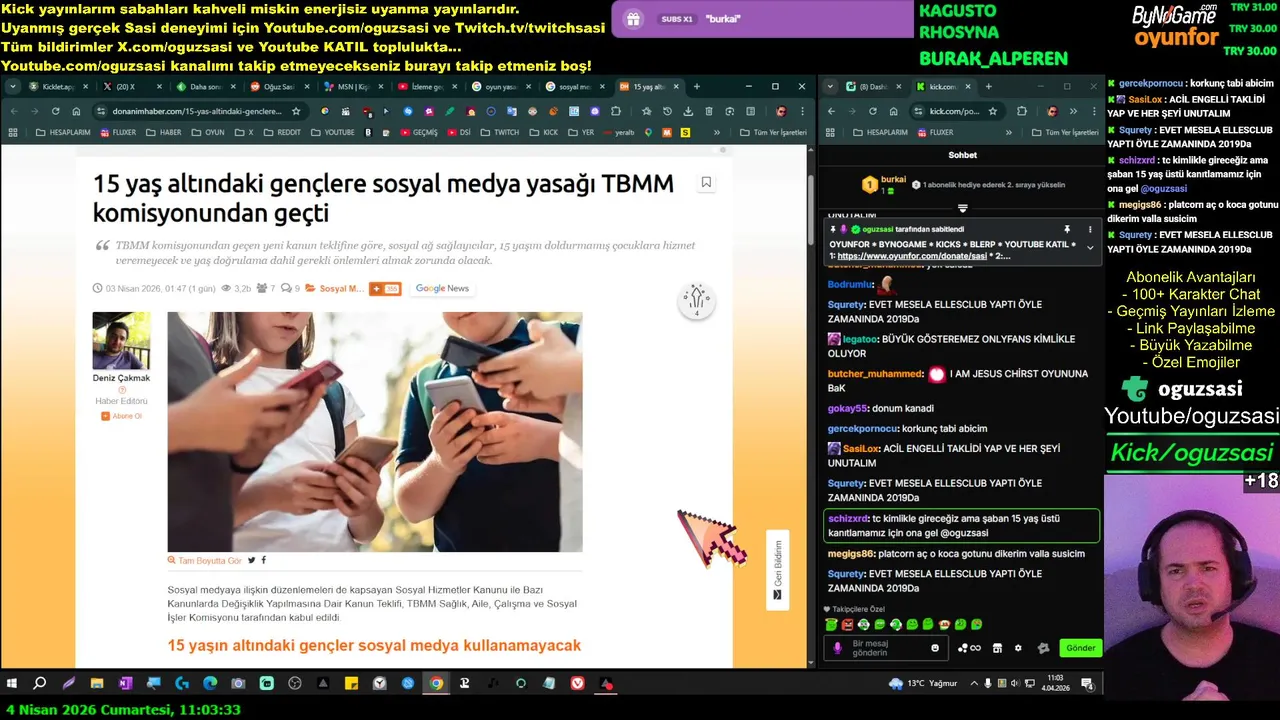Show hidden system tray icons
The image size is (1280, 720).
tap(974, 684)
